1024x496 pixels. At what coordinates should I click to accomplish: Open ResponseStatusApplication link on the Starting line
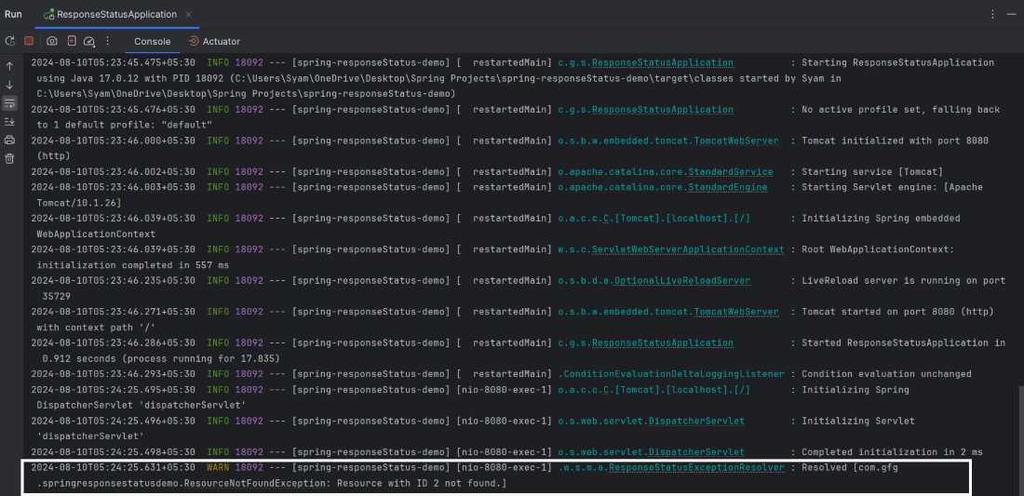tap(662, 63)
